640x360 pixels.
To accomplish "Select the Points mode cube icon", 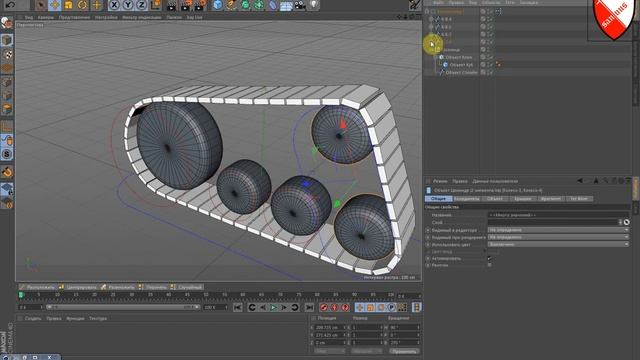I will (7, 82).
